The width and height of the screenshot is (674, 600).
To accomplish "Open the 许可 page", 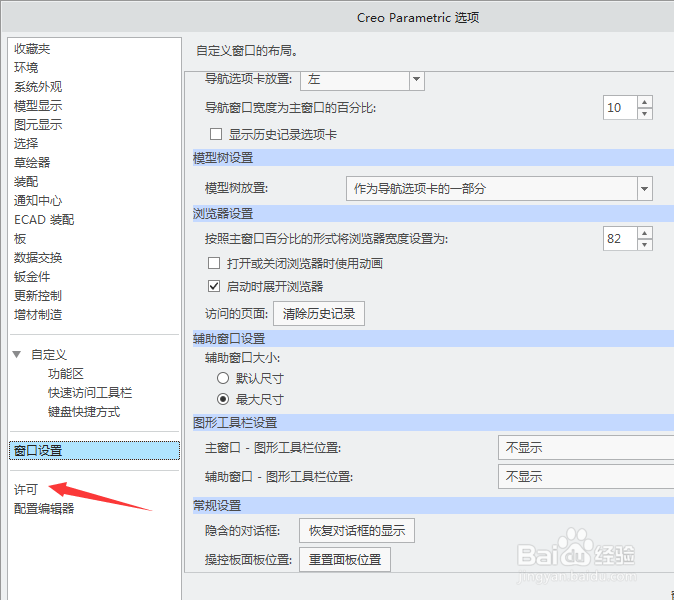I will coord(26,489).
